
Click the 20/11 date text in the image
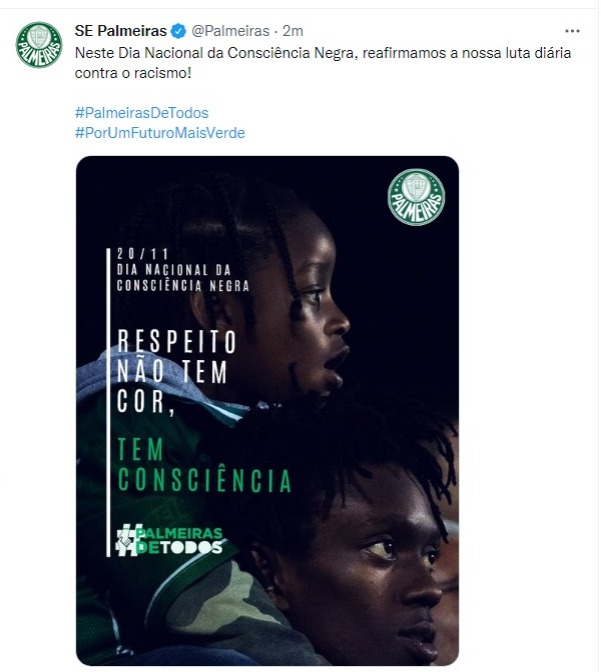(x=142, y=254)
